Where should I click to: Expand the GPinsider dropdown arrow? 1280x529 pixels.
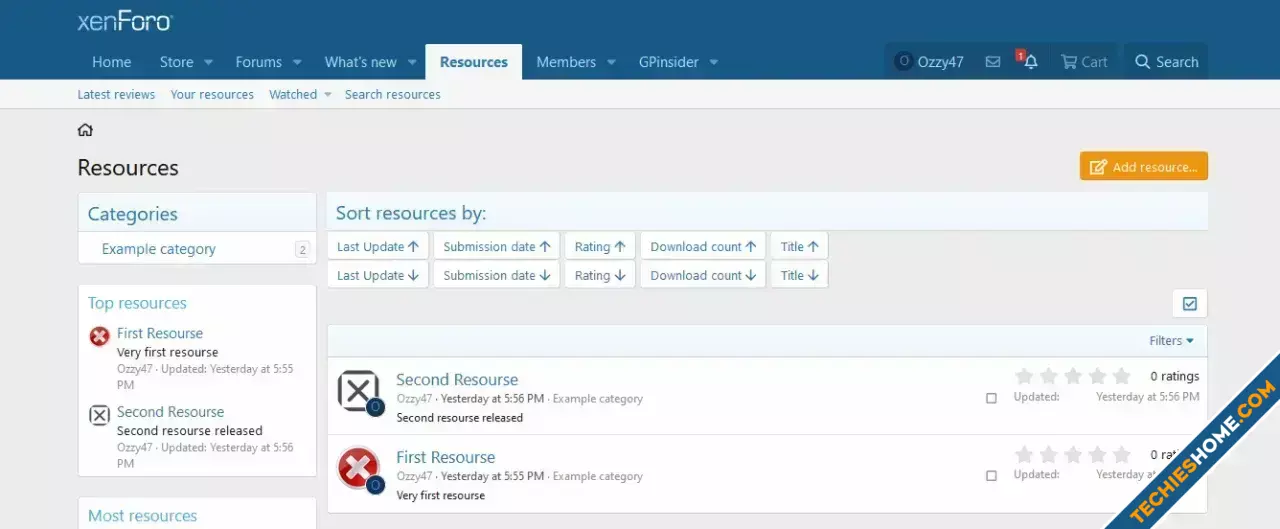pos(714,62)
